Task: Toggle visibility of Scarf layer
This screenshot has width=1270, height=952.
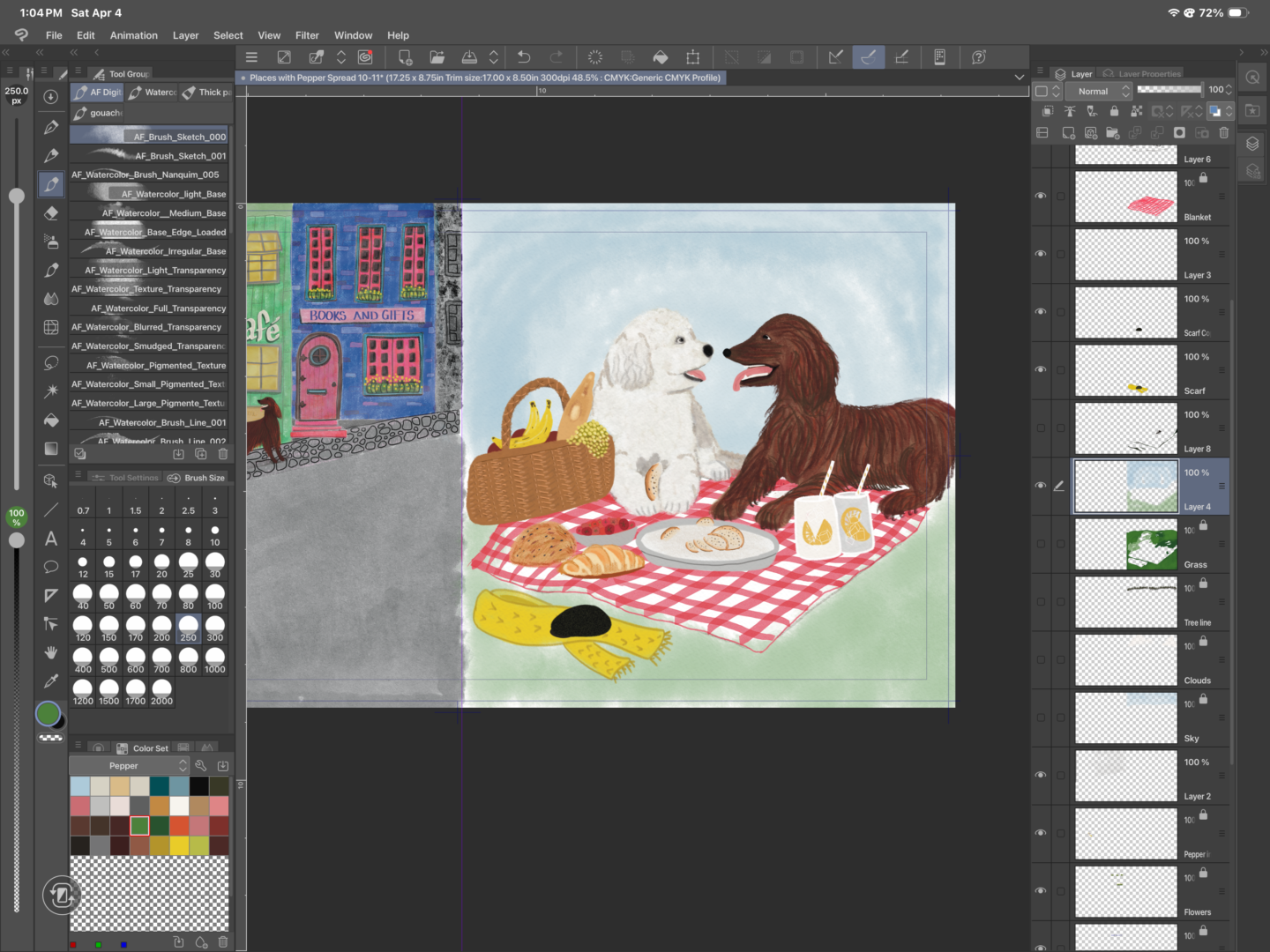Action: click(1041, 369)
